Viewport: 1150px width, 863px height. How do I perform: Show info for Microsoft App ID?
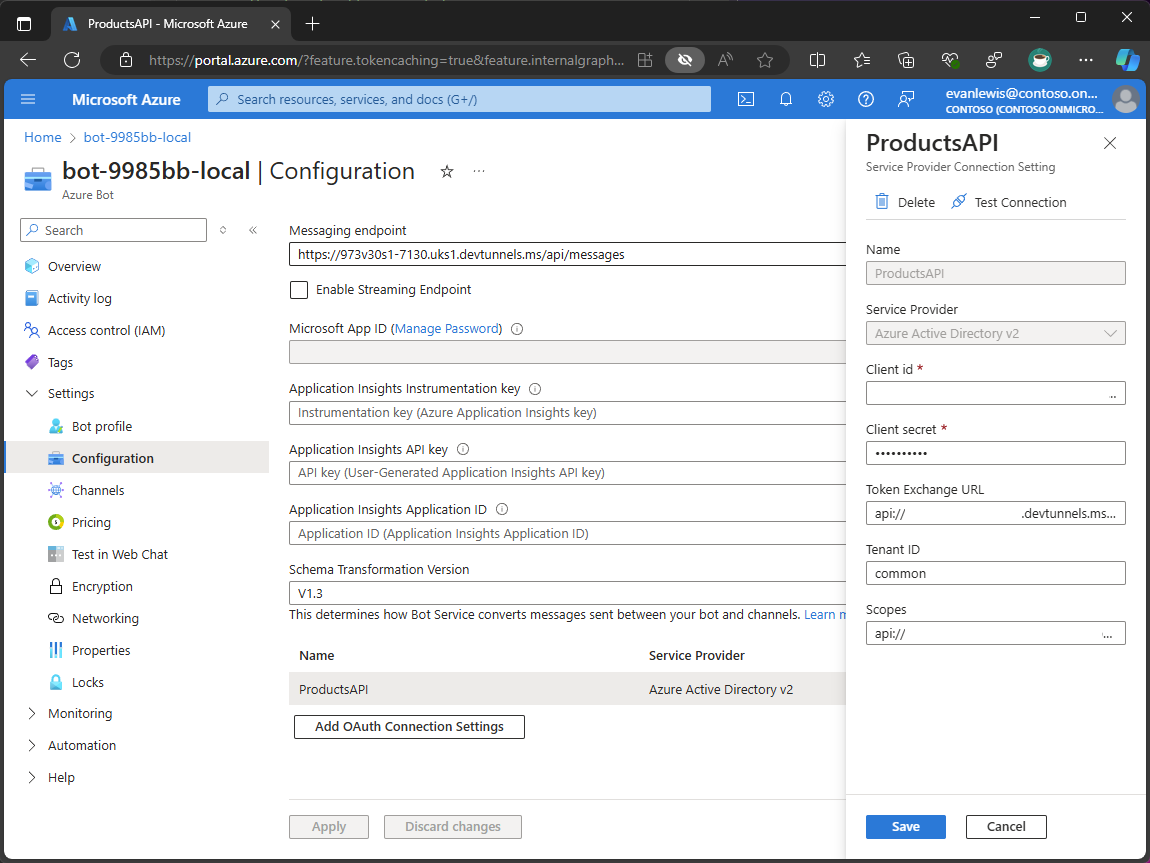pos(517,329)
